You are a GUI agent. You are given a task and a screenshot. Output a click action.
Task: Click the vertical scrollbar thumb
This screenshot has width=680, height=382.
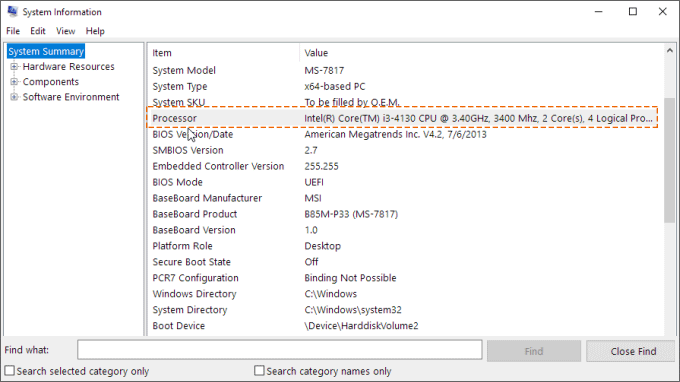(670, 160)
